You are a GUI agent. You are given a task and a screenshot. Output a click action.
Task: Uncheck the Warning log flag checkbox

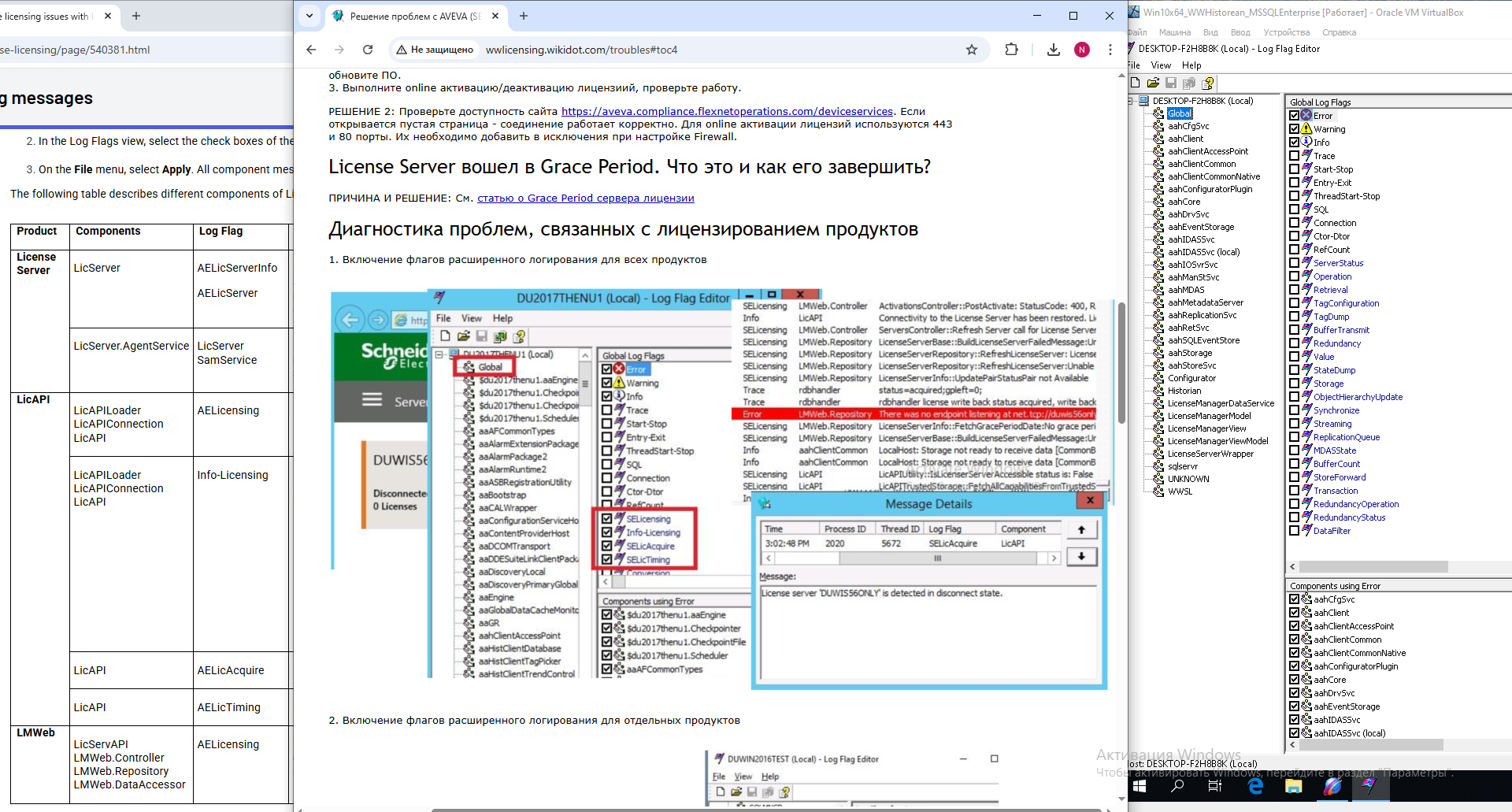point(1294,129)
